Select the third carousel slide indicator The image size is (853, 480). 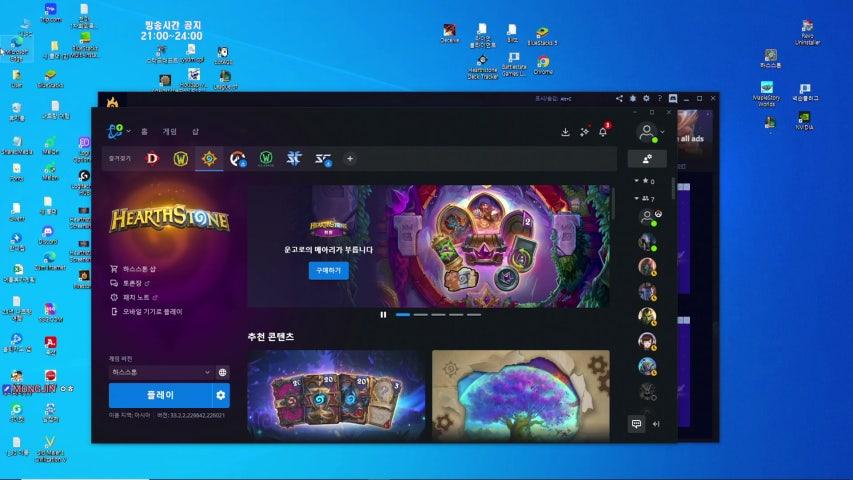[x=438, y=315]
